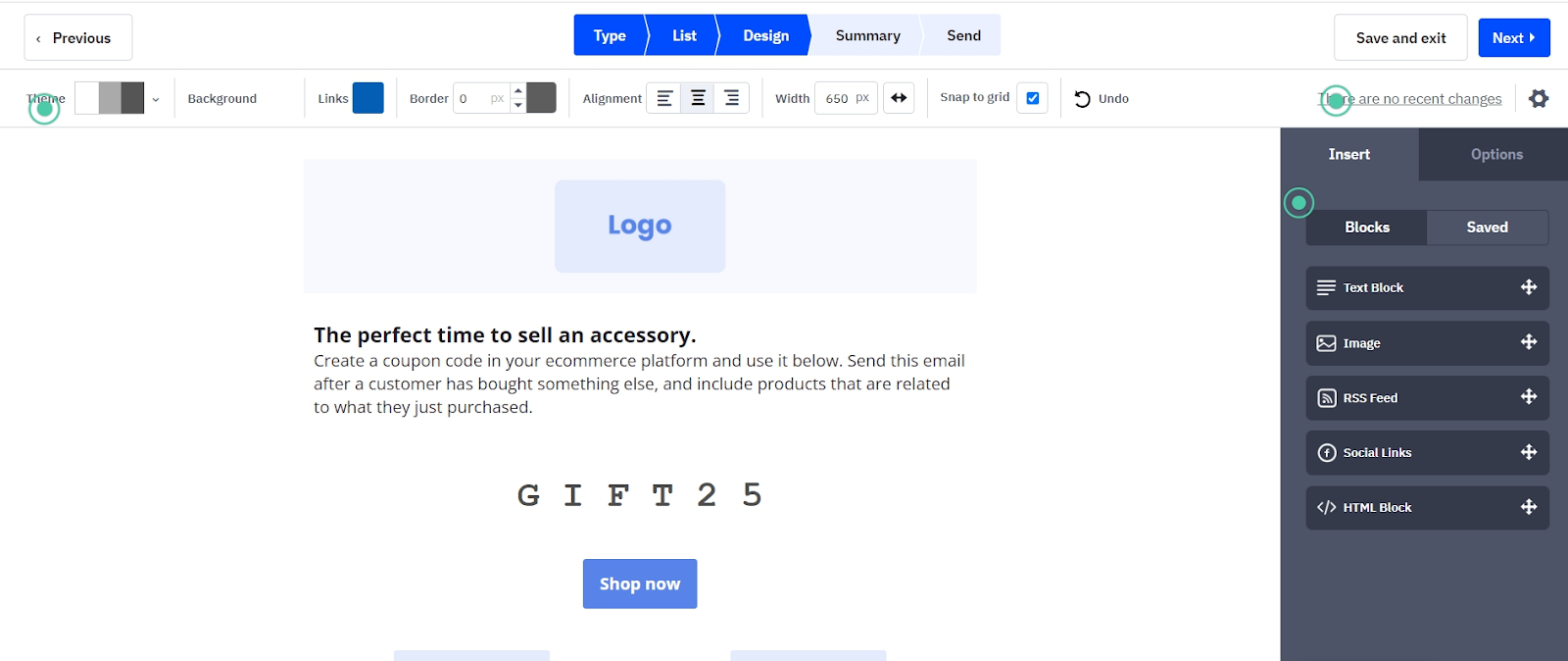The image size is (1568, 661).
Task: Click the Width input field
Action: click(846, 98)
